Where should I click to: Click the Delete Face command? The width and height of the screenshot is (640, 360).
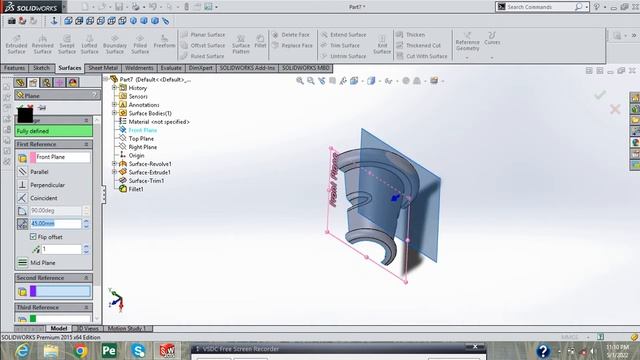pos(291,35)
